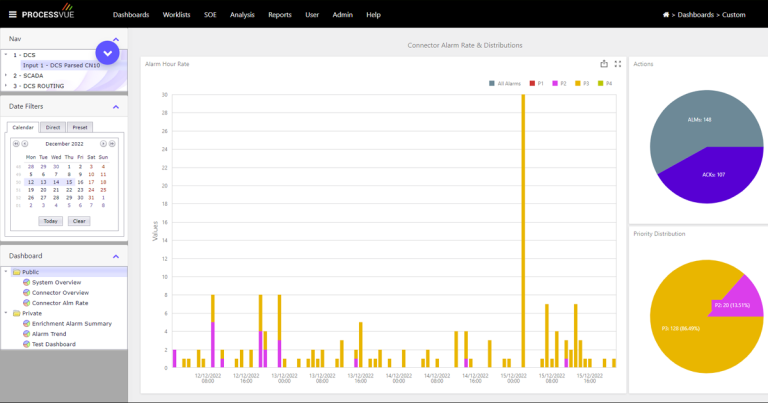This screenshot has height=403, width=768.
Task: Switch to the Preset date tab
Action: [80, 127]
